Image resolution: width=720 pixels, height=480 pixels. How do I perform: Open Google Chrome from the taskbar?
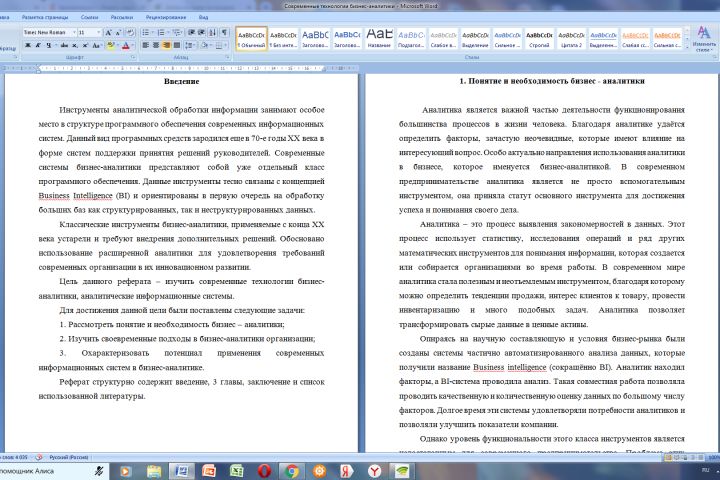[292, 471]
